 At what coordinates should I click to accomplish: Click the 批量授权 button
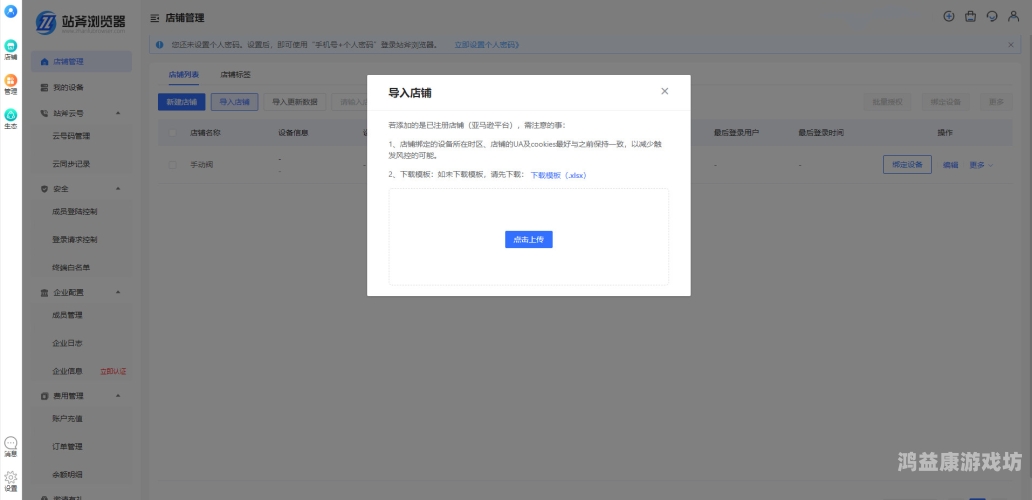point(887,102)
